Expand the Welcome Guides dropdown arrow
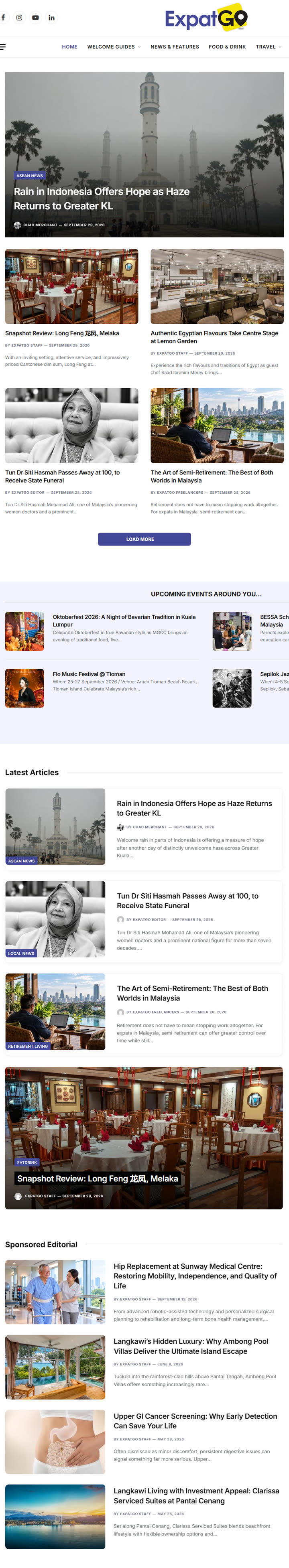Image resolution: width=289 pixels, height=1568 pixels. click(139, 47)
